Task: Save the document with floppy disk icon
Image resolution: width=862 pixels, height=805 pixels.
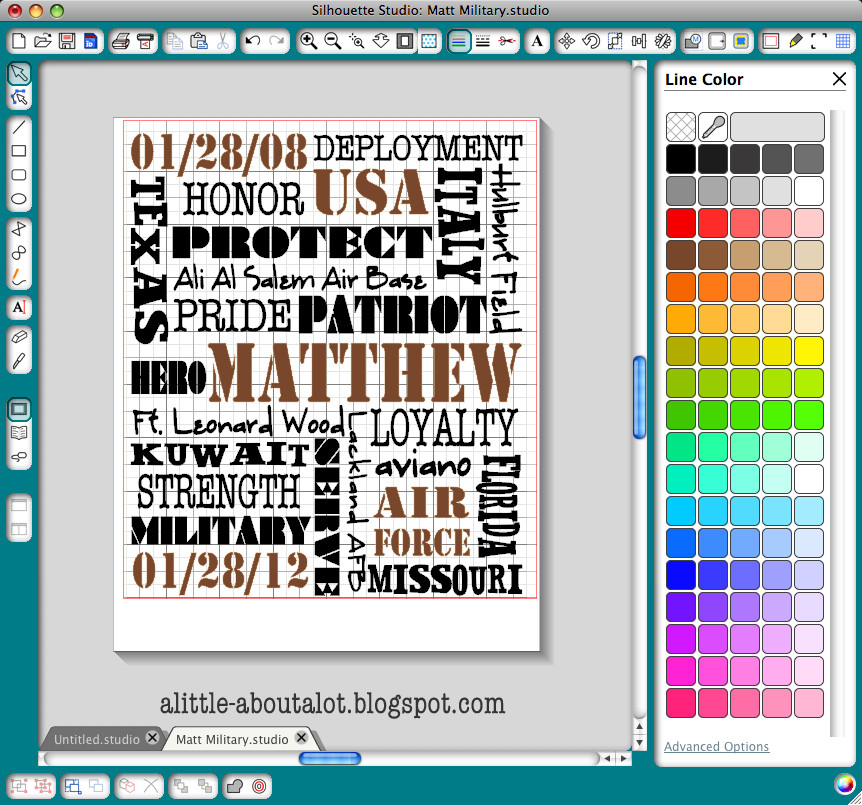Action: (67, 41)
